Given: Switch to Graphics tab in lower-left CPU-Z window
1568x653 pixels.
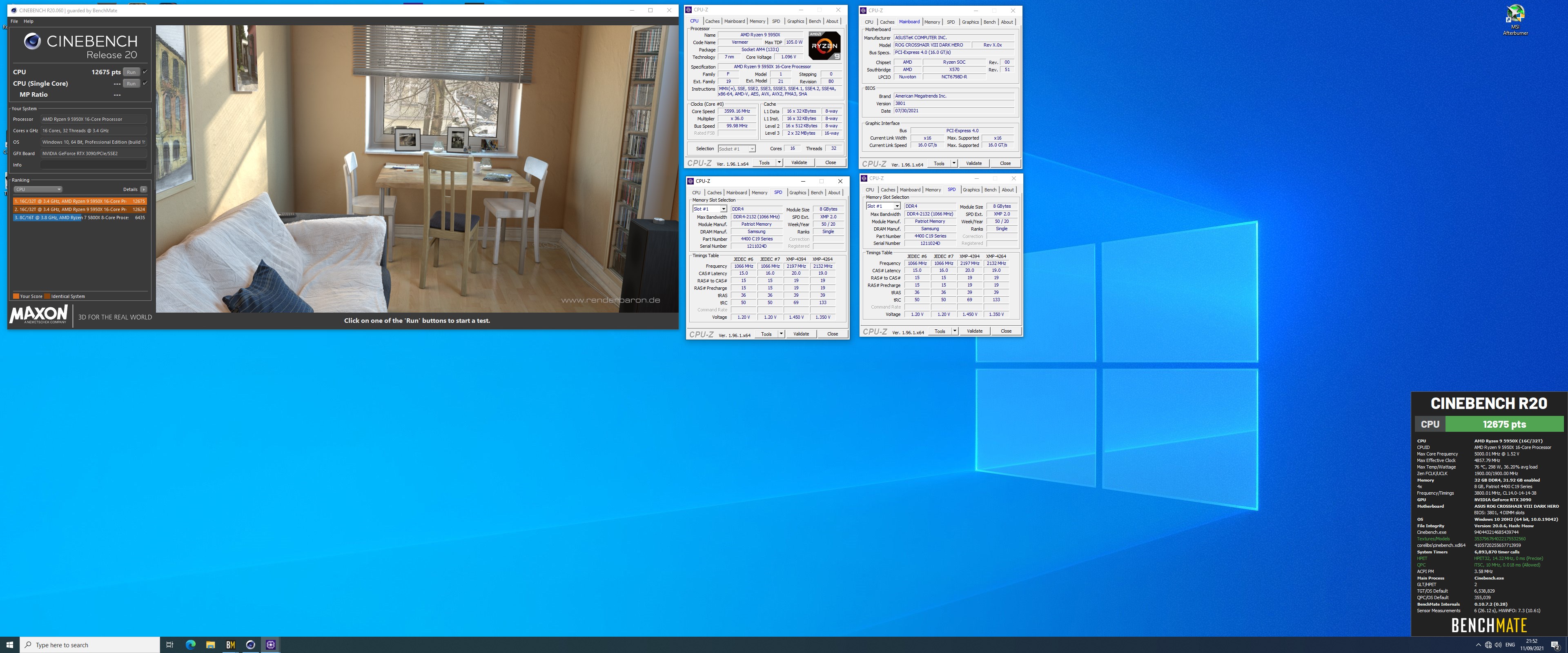Looking at the screenshot, I should (x=797, y=192).
